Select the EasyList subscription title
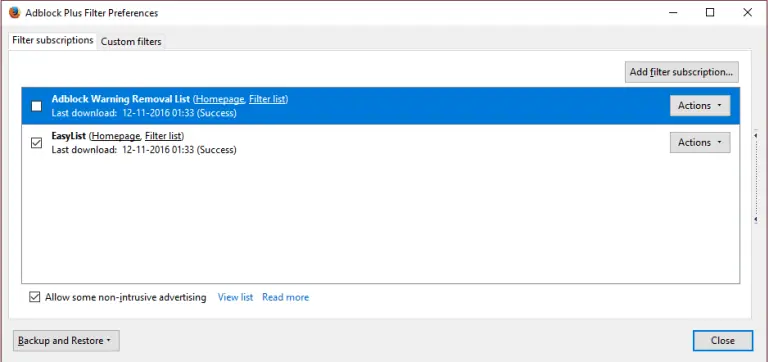Screen dimensions: 768x362 pos(69,136)
